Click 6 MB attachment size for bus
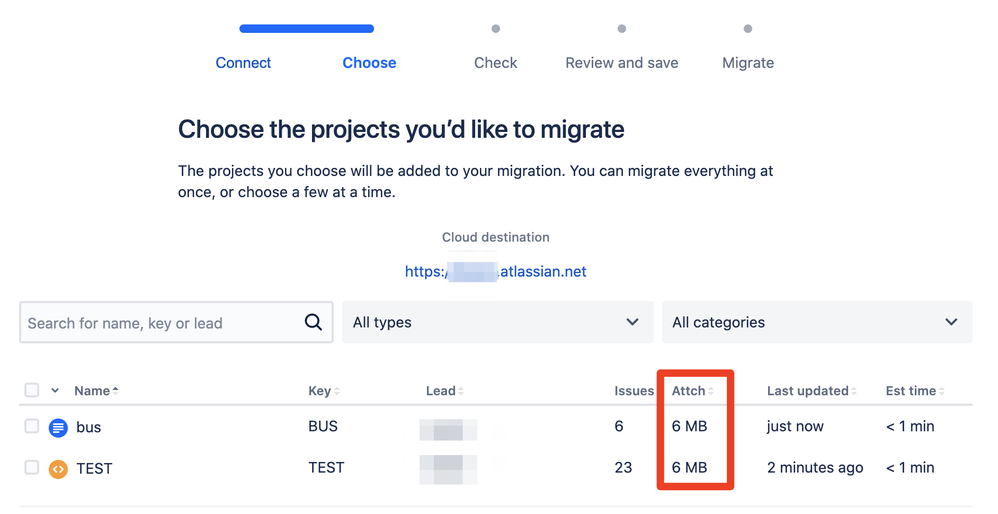The height and width of the screenshot is (514, 998). [x=689, y=426]
